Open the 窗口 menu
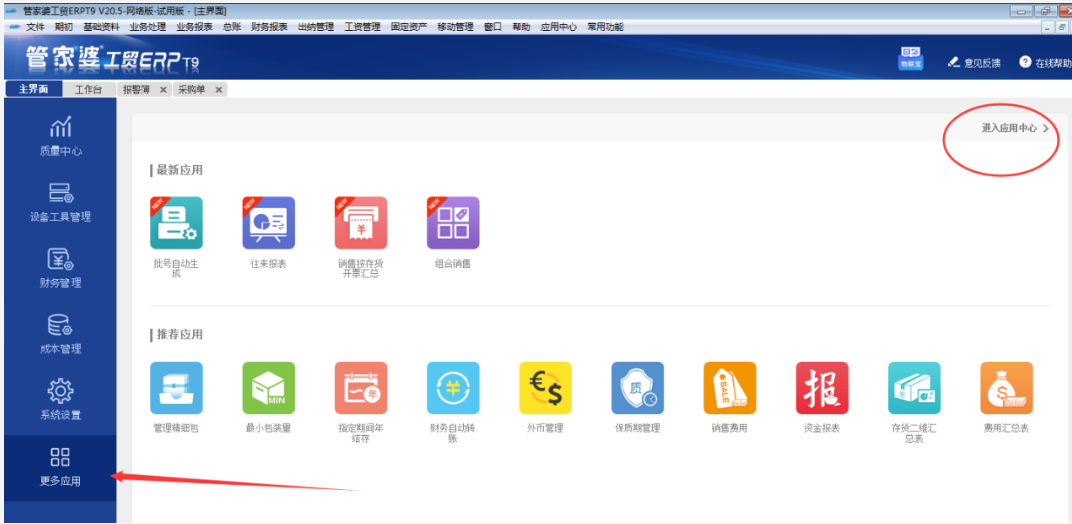Viewport: 1072px width, 524px height. [x=493, y=27]
